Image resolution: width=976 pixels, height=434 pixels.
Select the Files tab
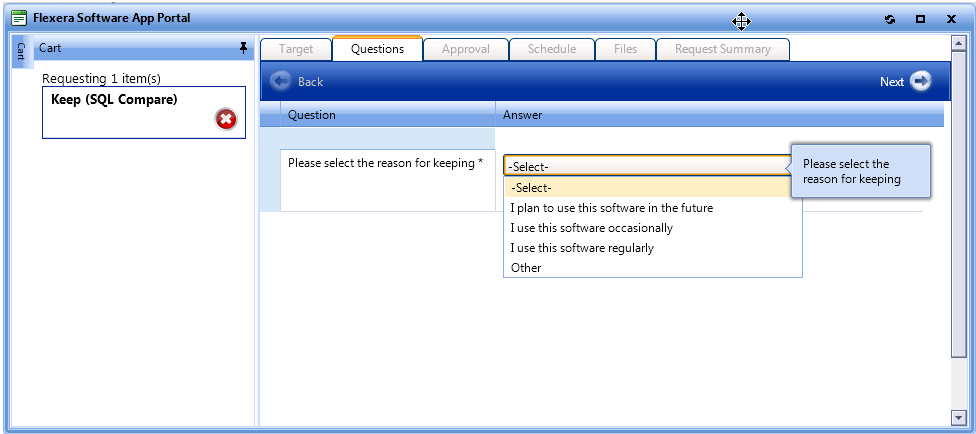625,49
